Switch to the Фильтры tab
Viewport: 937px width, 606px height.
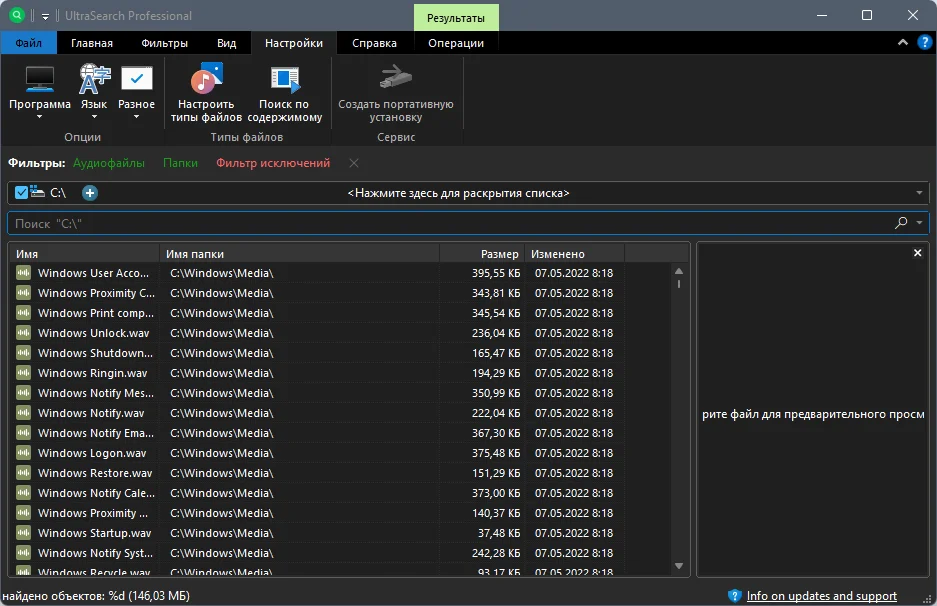[164, 43]
